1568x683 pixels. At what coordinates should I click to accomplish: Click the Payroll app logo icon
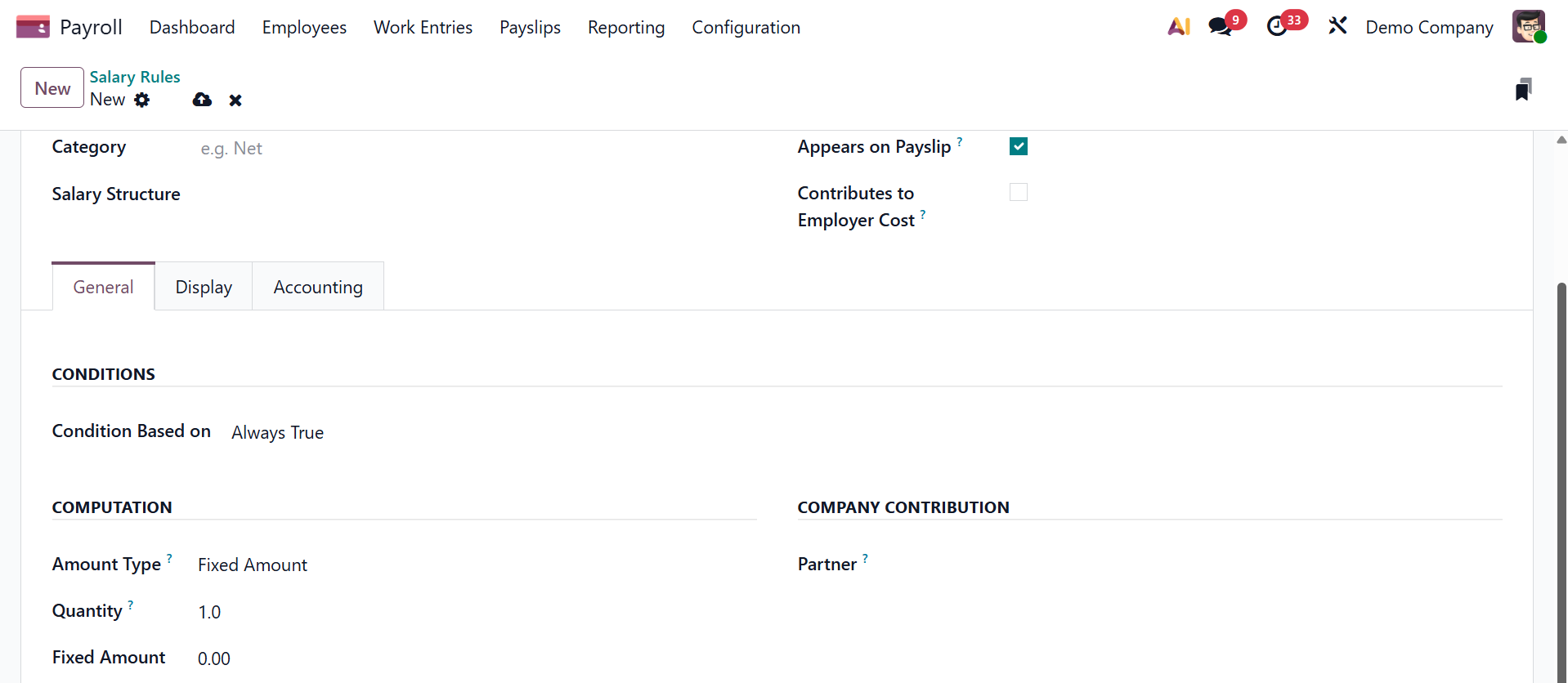[x=33, y=27]
